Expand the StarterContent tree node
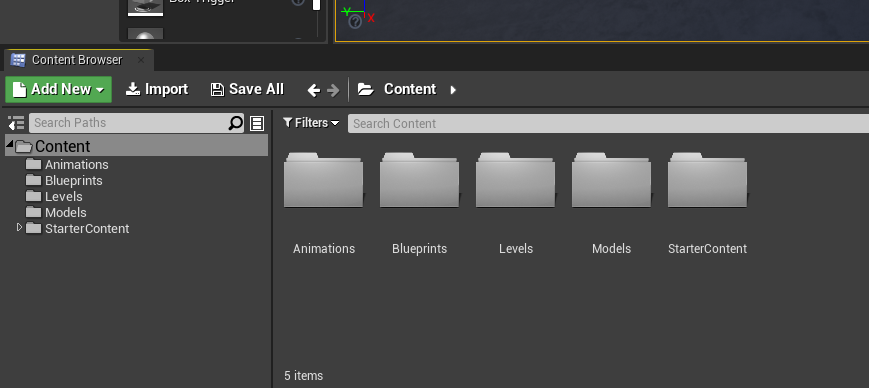 tap(19, 228)
